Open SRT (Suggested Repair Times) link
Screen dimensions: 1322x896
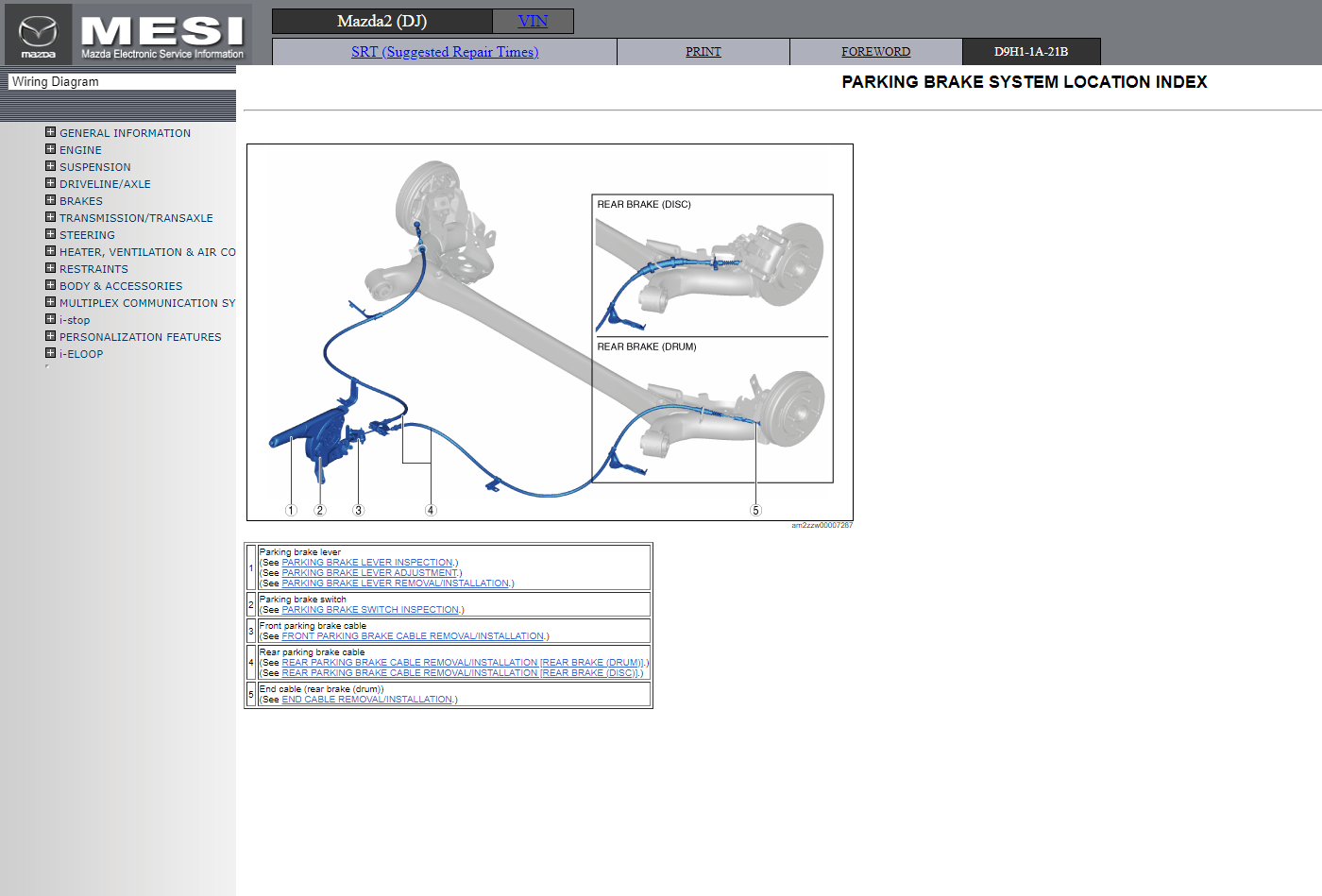445,52
